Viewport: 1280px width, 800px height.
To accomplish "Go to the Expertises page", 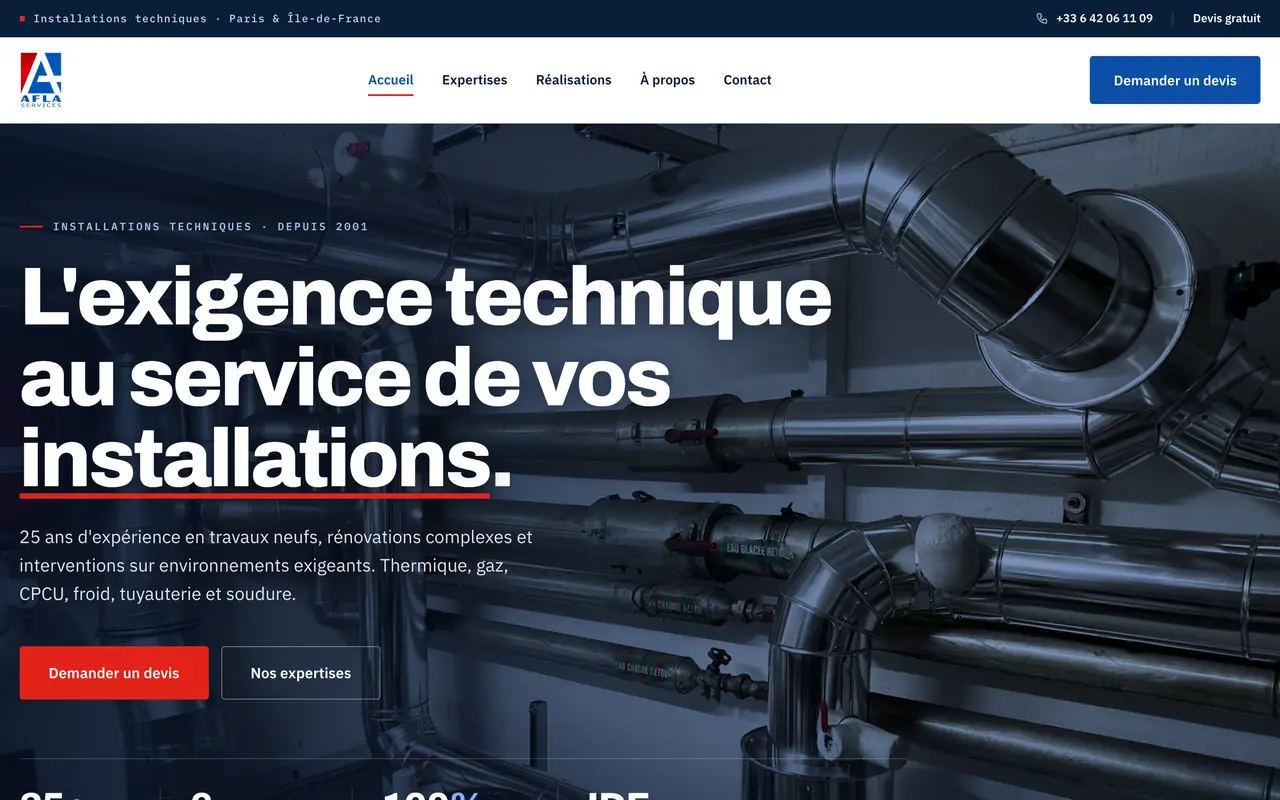I will click(474, 80).
